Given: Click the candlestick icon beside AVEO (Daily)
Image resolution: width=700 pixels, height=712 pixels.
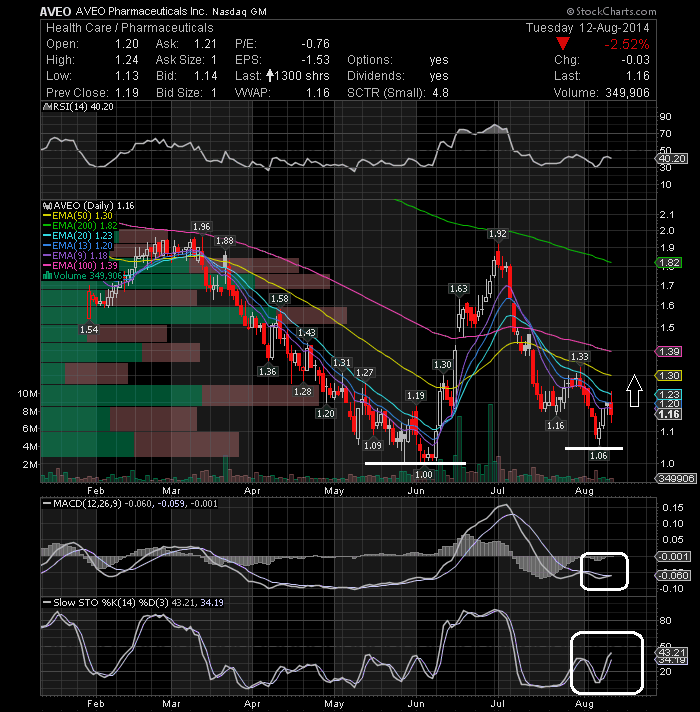Looking at the screenshot, I should pyautogui.click(x=47, y=206).
